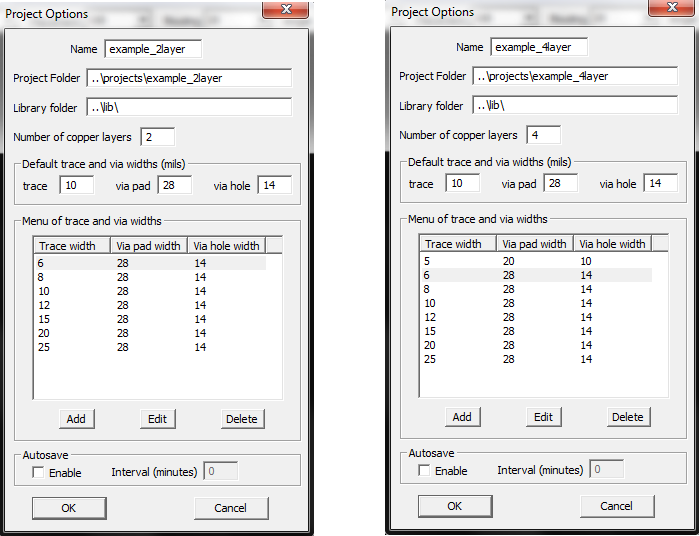Cancel the example_4layer Project Options dialog
The width and height of the screenshot is (700, 536).
click(617, 506)
